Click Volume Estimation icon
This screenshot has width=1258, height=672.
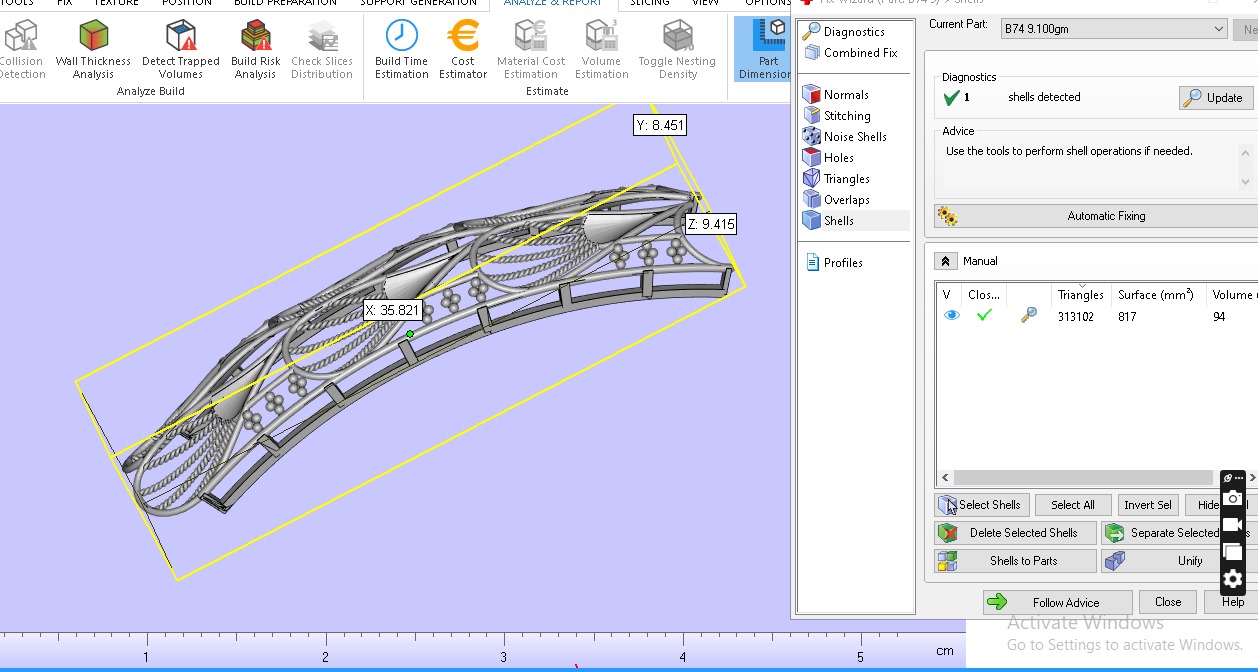[602, 50]
